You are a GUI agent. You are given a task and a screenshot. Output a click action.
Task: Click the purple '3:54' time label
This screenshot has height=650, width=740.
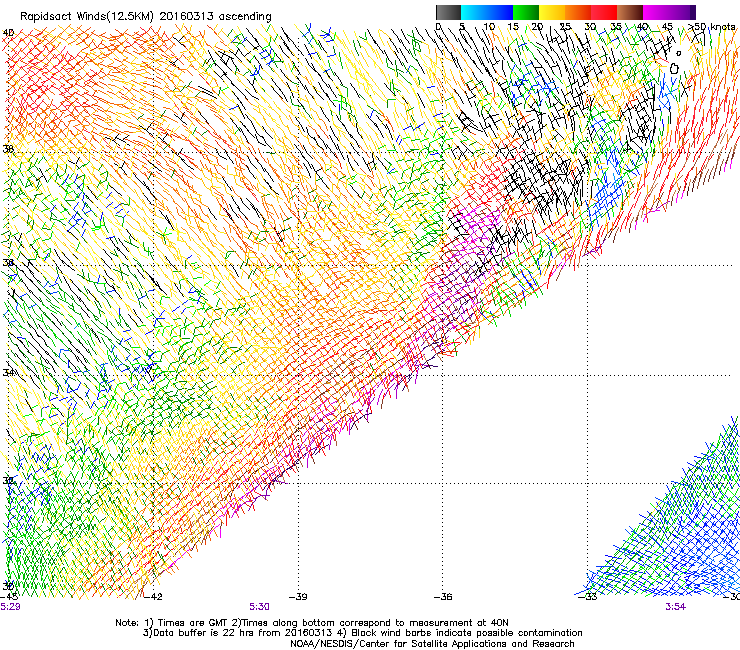click(675, 607)
